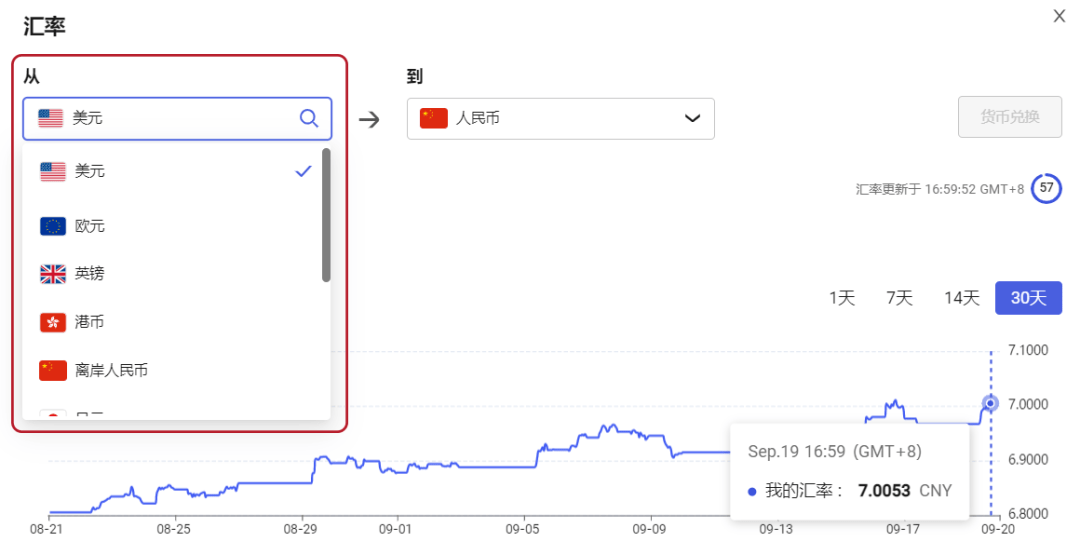Expand 人民币 dropdown chevron arrow

[692, 119]
